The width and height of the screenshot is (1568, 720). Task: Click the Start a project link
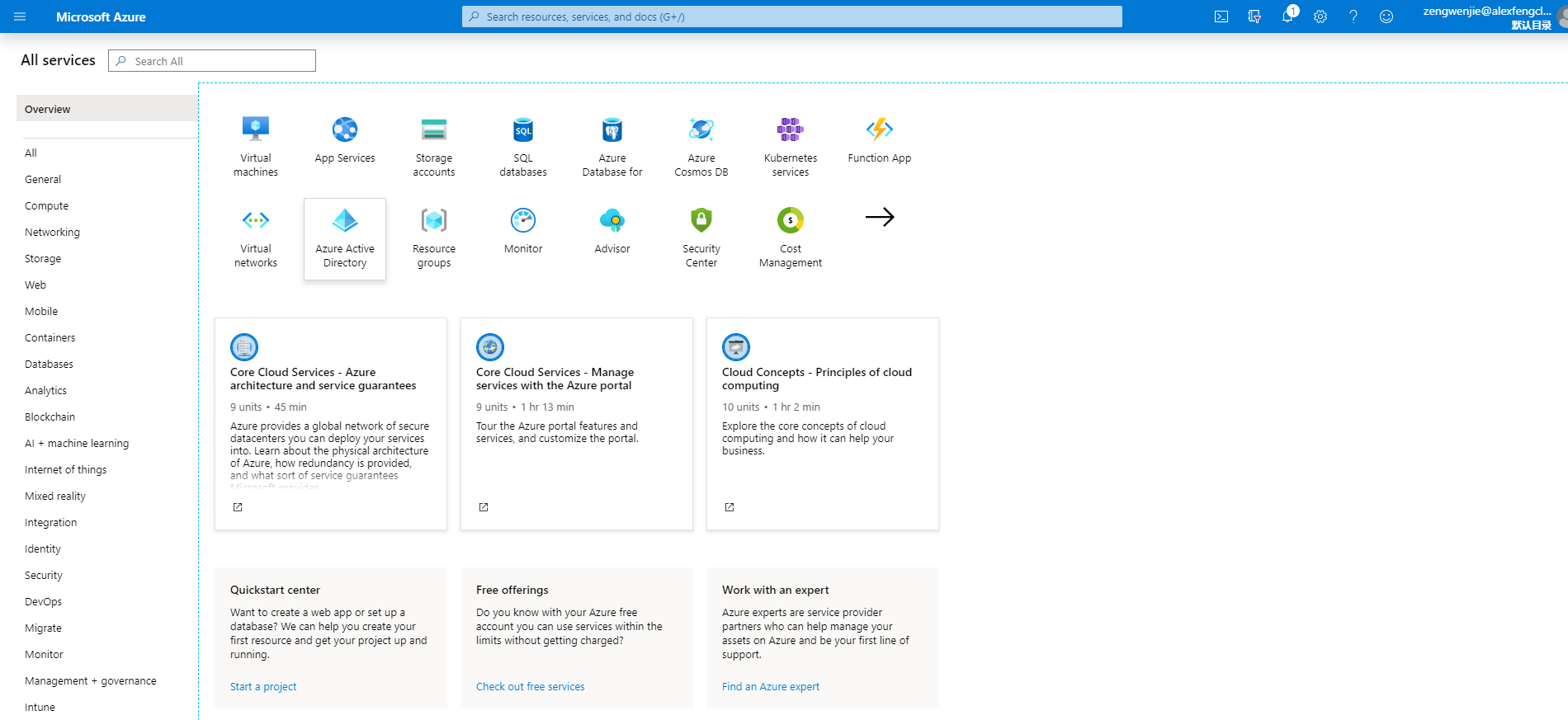tap(263, 686)
